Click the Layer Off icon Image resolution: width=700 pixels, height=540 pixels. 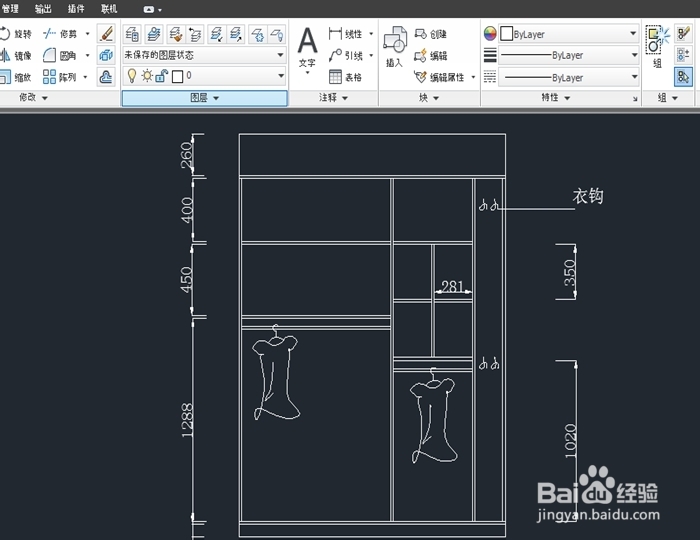[277, 34]
